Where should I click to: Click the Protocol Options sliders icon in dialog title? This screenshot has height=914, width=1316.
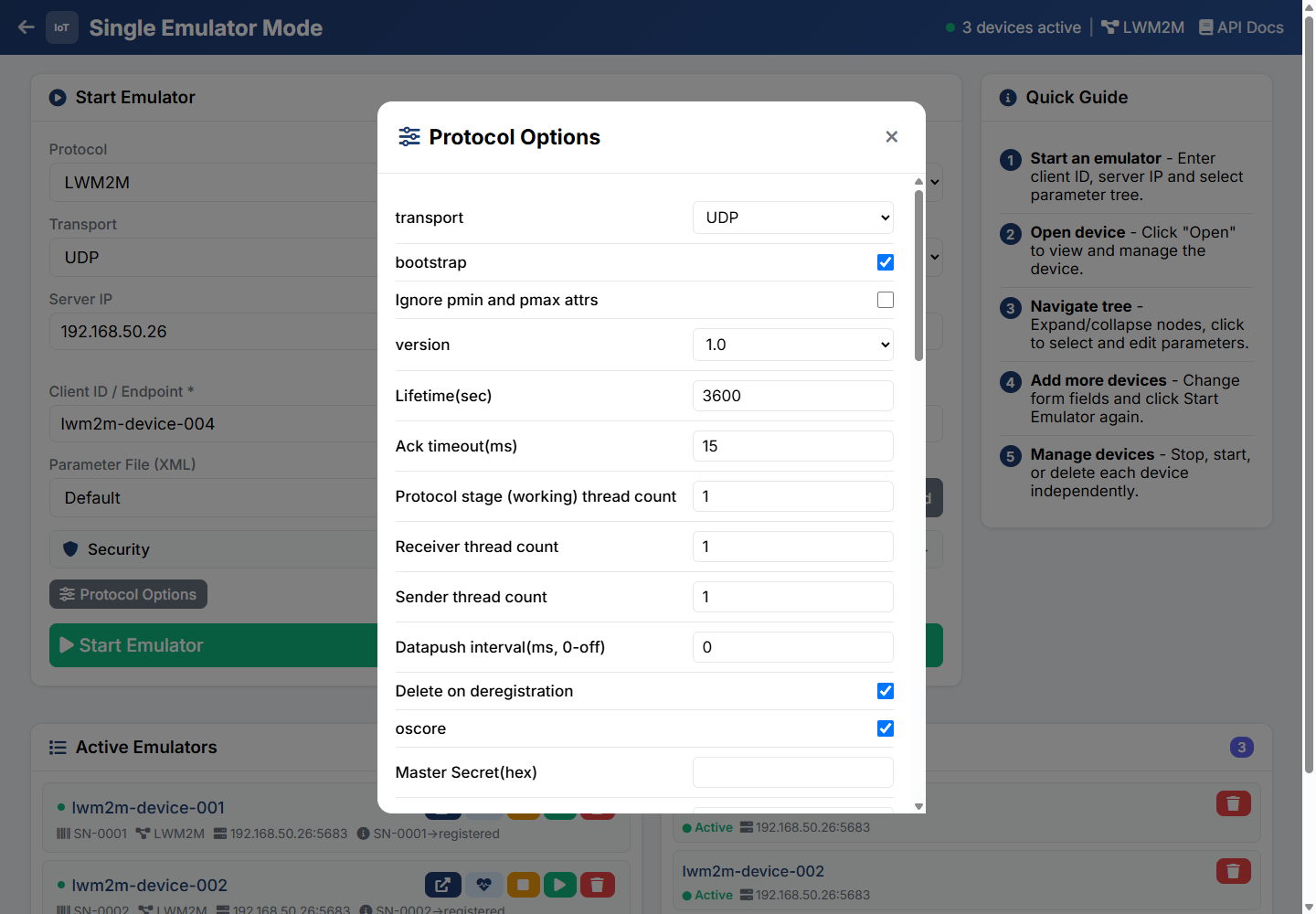click(409, 137)
